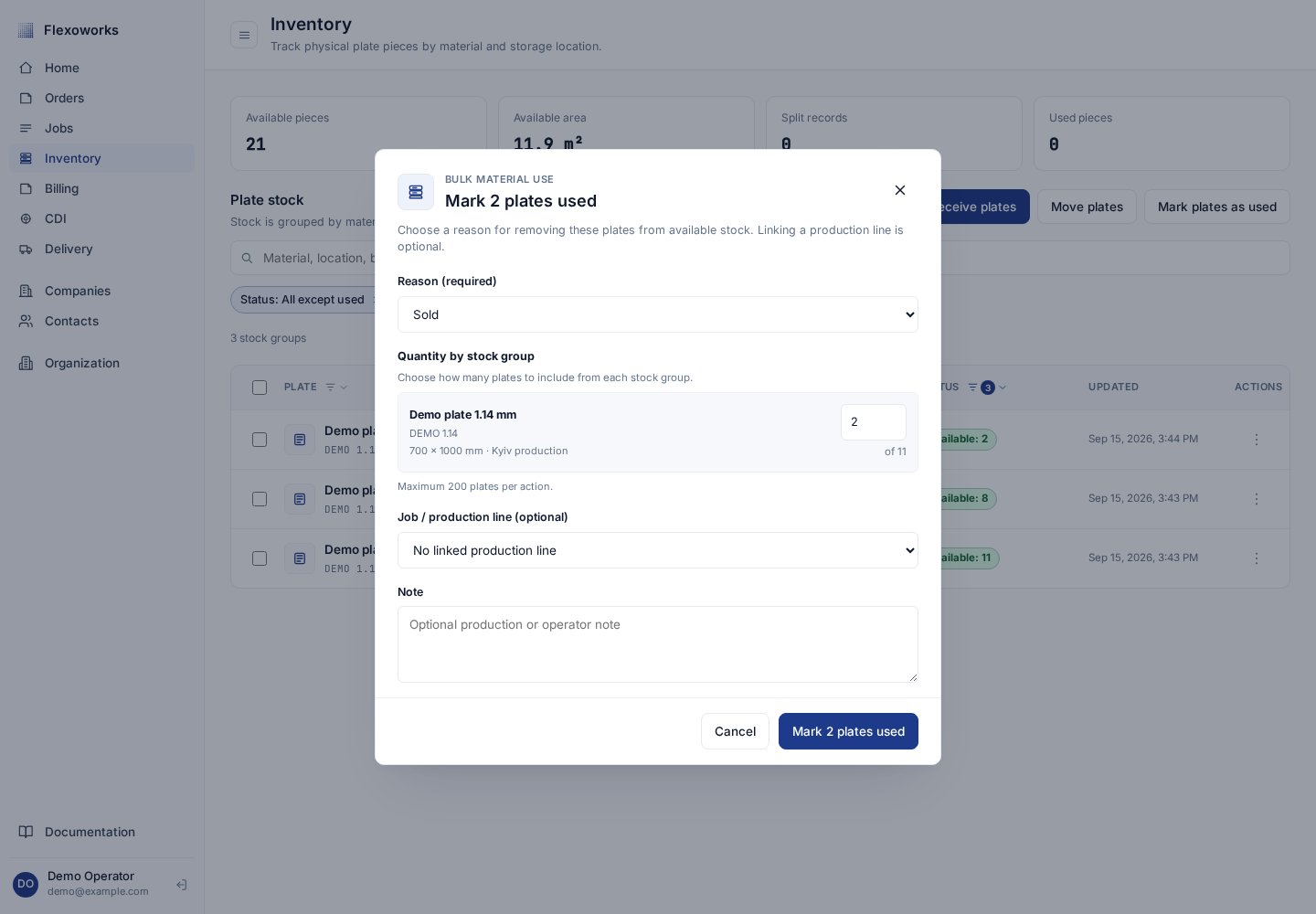
Task: Click the plate icon in the first stock row
Action: pos(300,440)
